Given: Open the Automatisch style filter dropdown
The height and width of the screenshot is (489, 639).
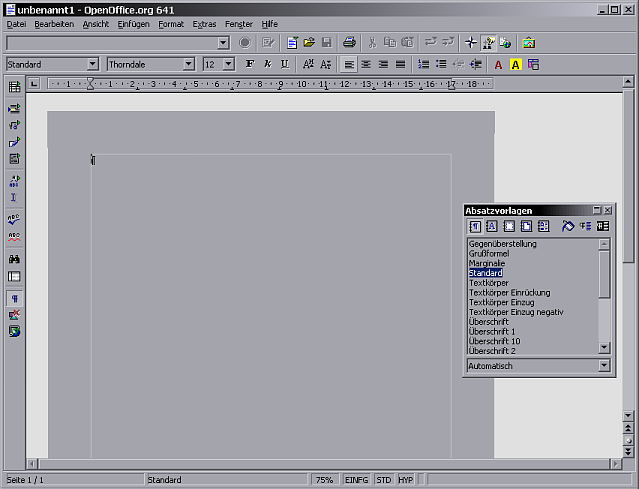Looking at the screenshot, I should click(604, 366).
